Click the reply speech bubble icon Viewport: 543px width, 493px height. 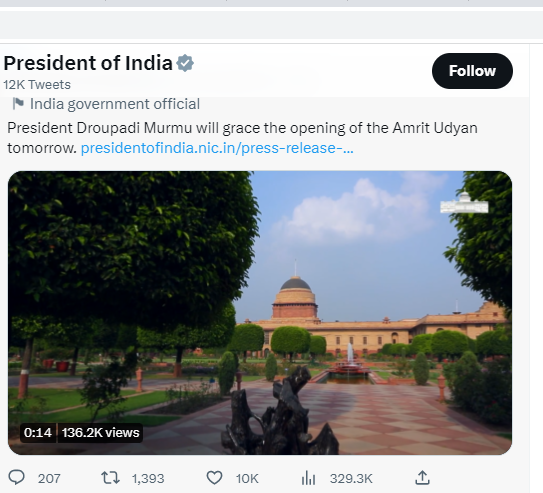(x=16, y=478)
